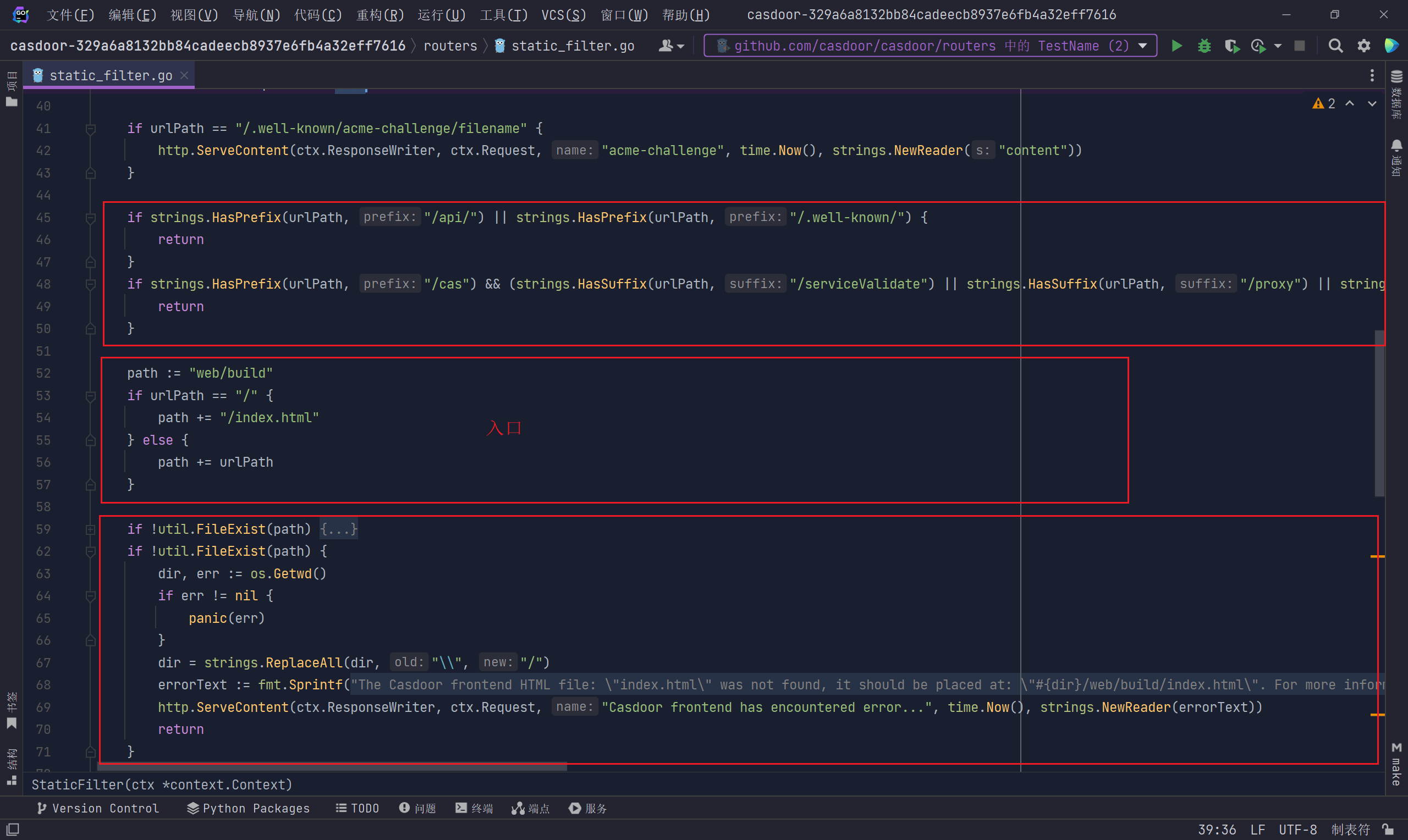Go to previous highlighted problem arrow
1408x840 pixels.
tap(1350, 103)
